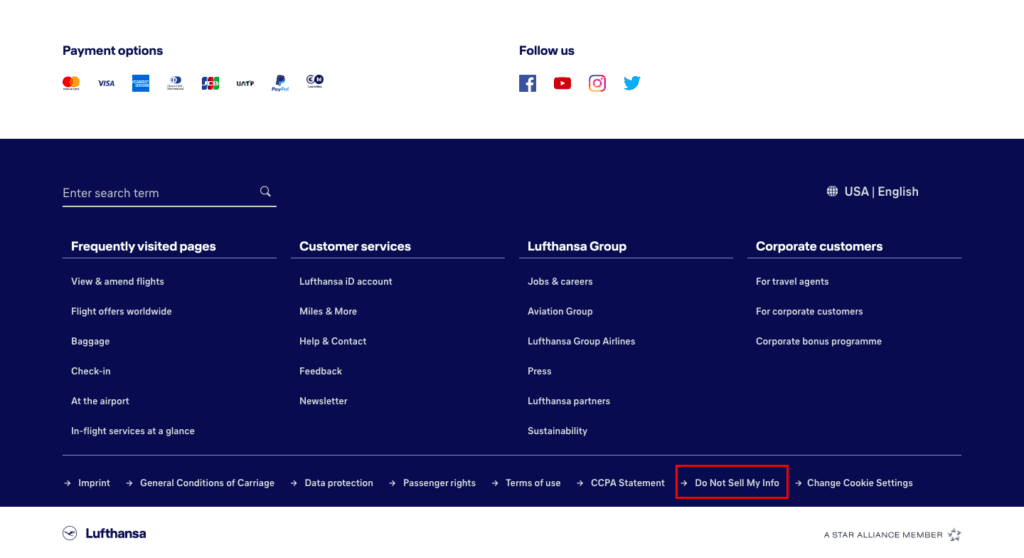
Task: Click the search magnifier icon
Action: point(265,191)
